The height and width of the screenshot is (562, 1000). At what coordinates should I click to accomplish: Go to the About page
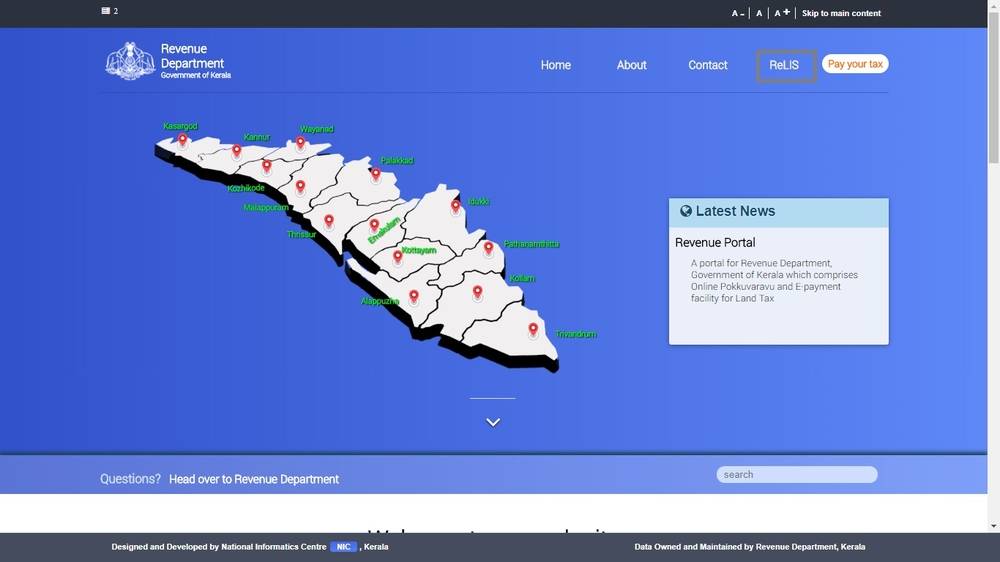coord(631,65)
